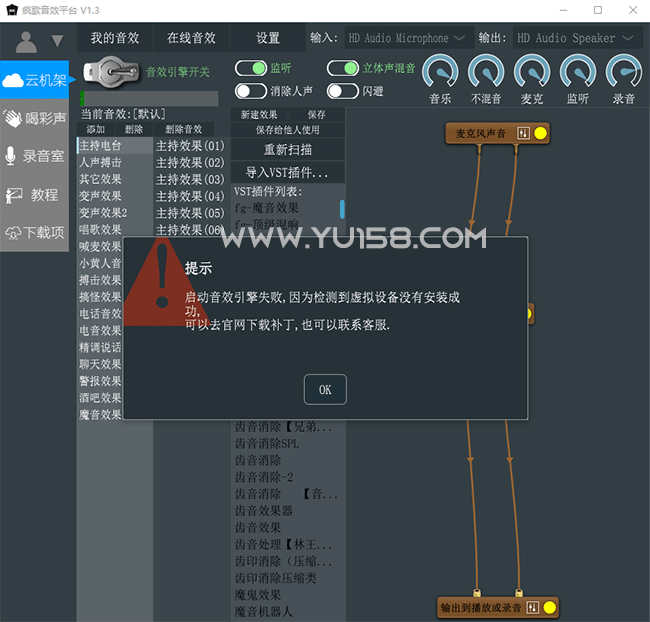This screenshot has height=622, width=650.
Task: Select the 输出到播放或录音 node
Action: click(x=498, y=607)
